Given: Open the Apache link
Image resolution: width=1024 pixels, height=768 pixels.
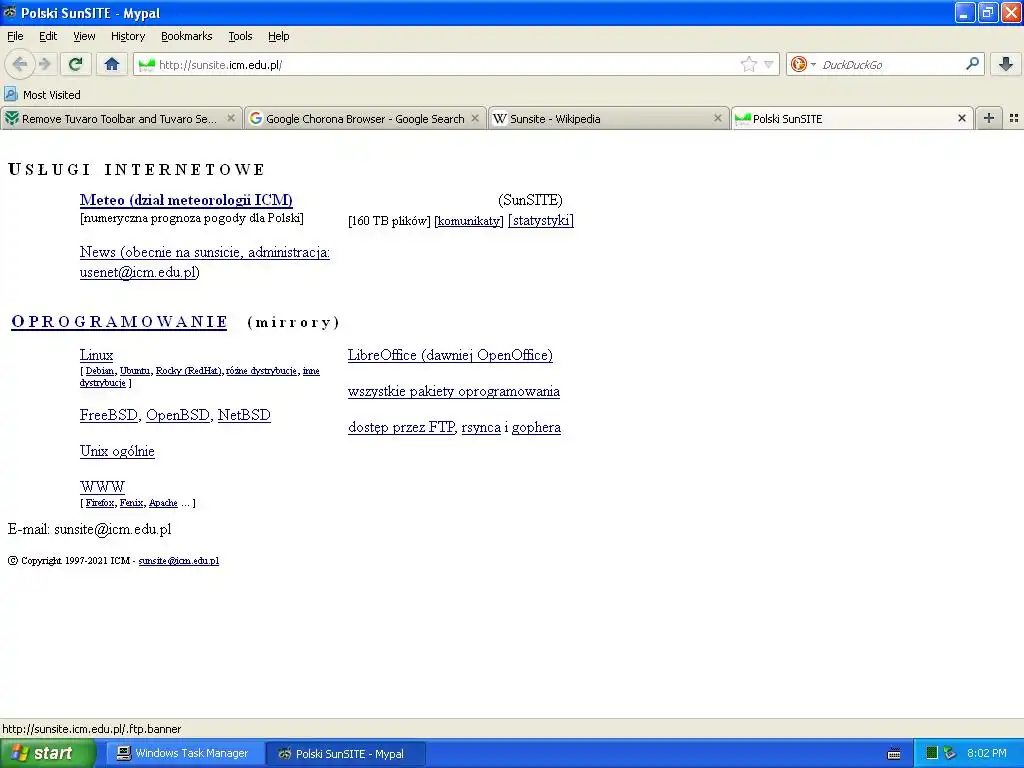Looking at the screenshot, I should [x=163, y=503].
